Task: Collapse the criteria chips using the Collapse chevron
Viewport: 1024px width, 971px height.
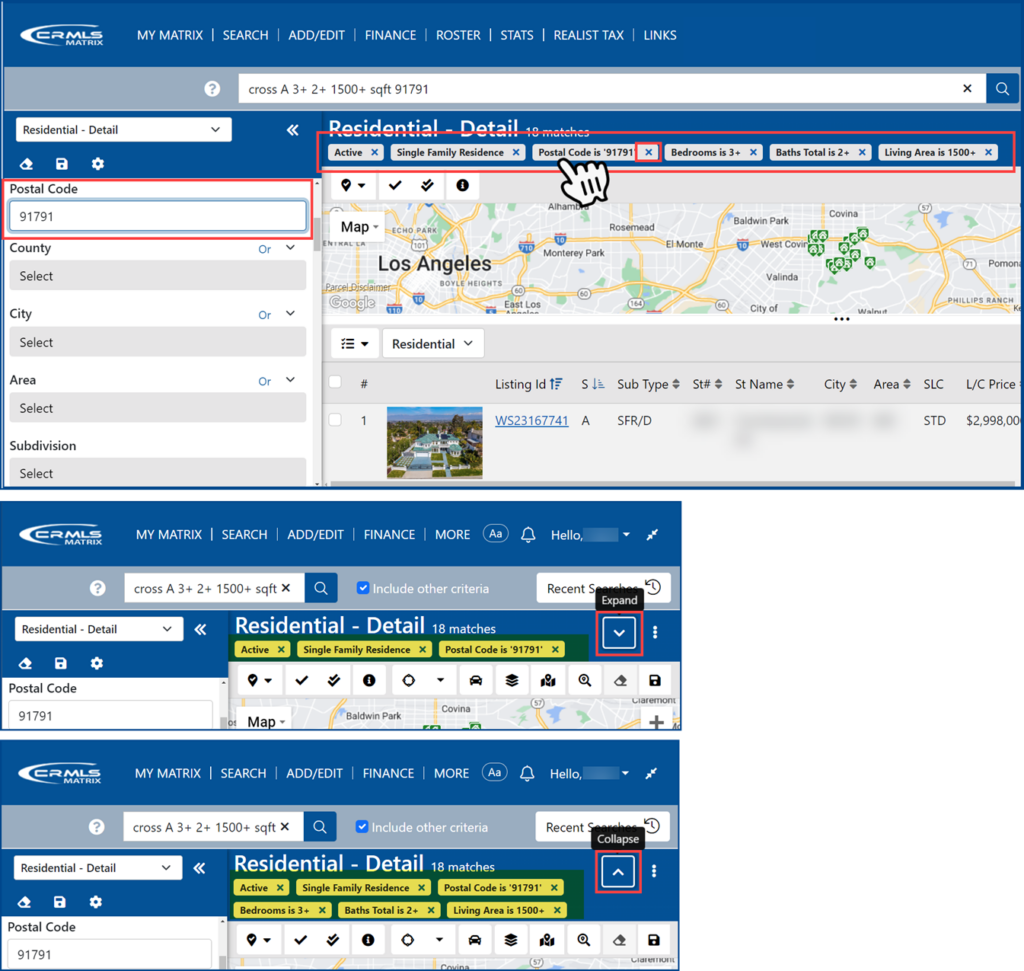Action: (618, 872)
